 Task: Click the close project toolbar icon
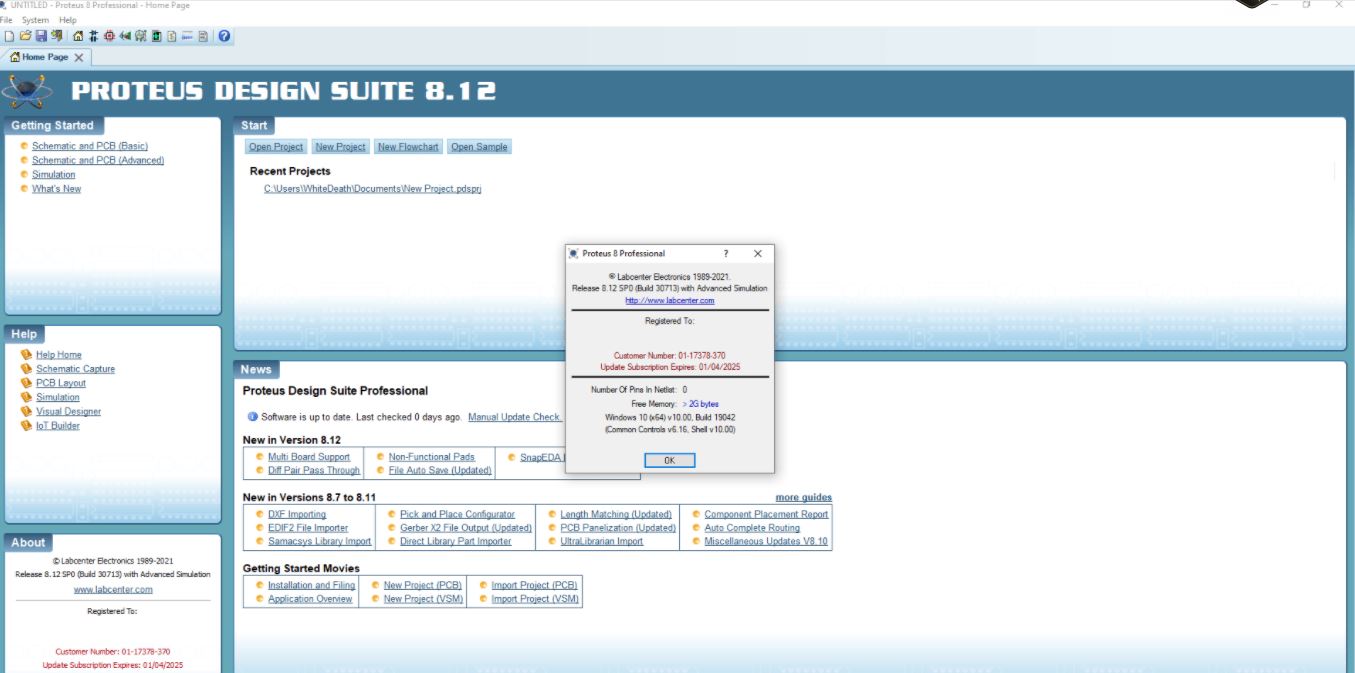coord(57,36)
